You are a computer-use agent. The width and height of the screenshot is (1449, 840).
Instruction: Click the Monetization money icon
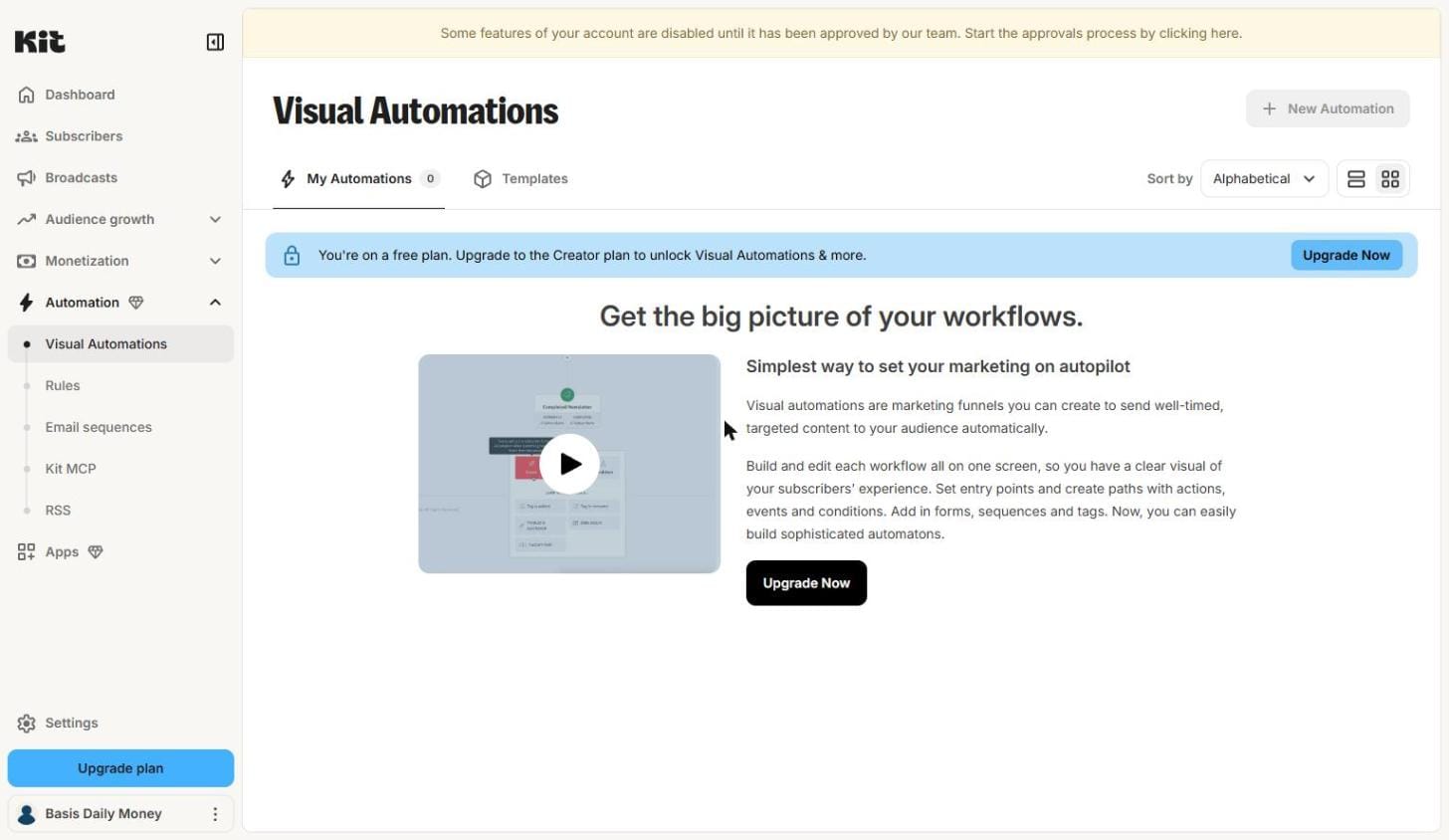[27, 261]
